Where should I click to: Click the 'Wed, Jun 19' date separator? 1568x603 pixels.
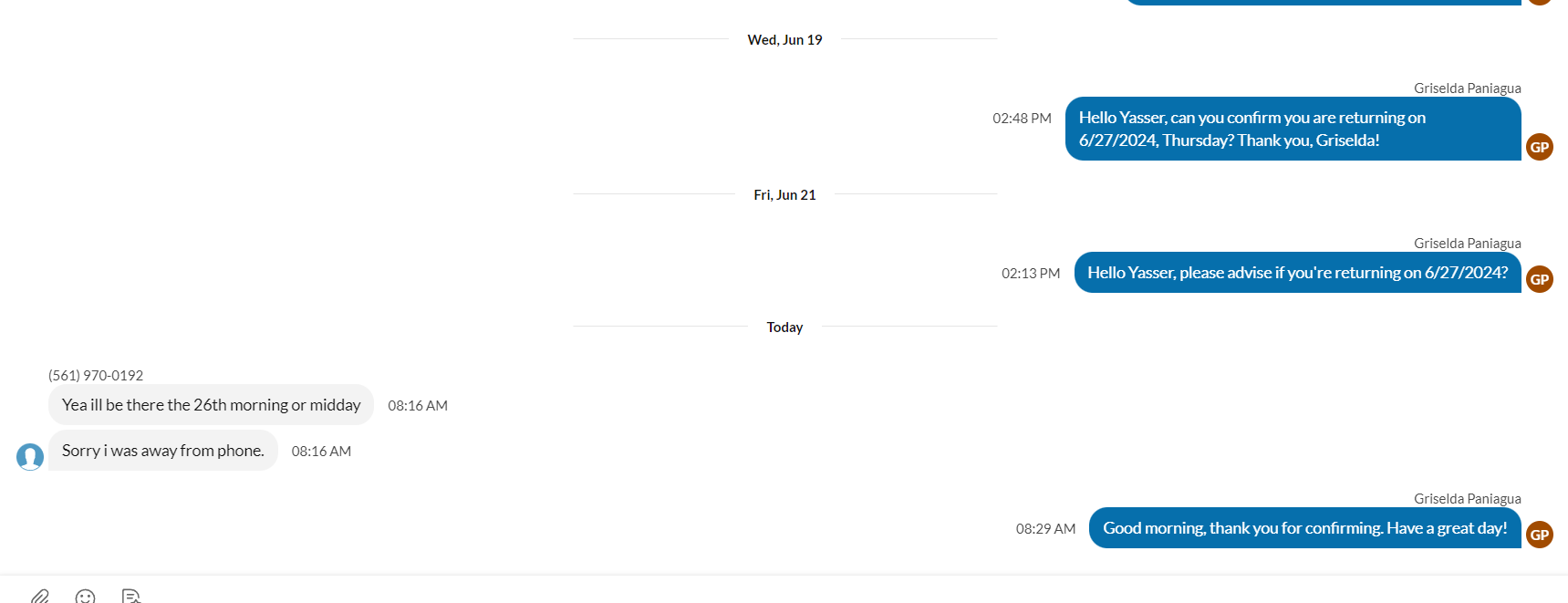[784, 39]
